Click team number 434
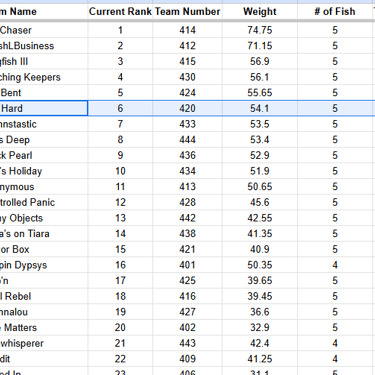Screen dimensions: 375x375 click(x=187, y=171)
